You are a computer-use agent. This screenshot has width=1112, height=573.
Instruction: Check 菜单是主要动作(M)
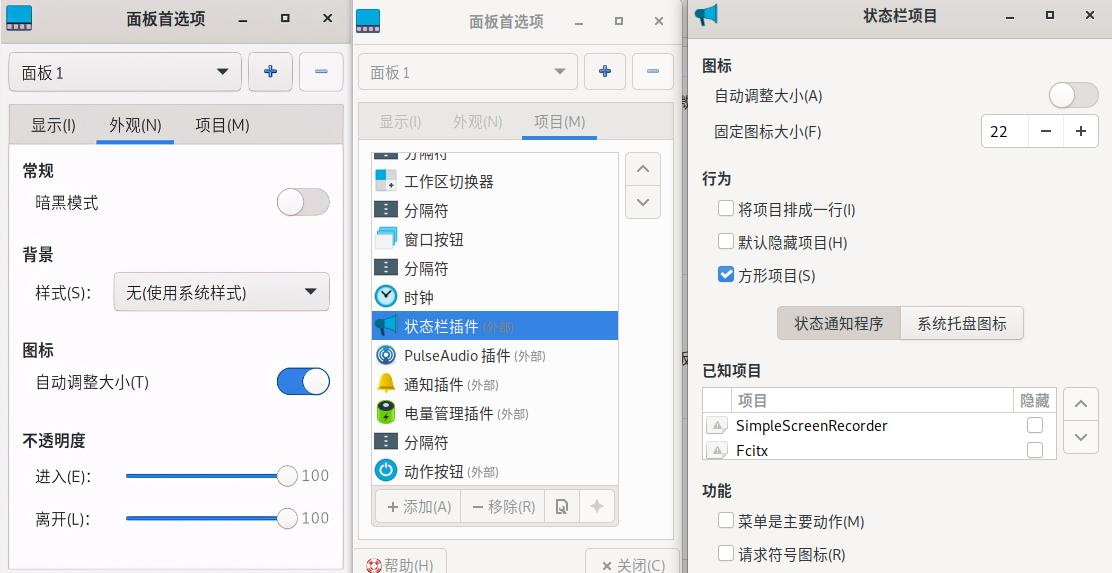tap(725, 521)
